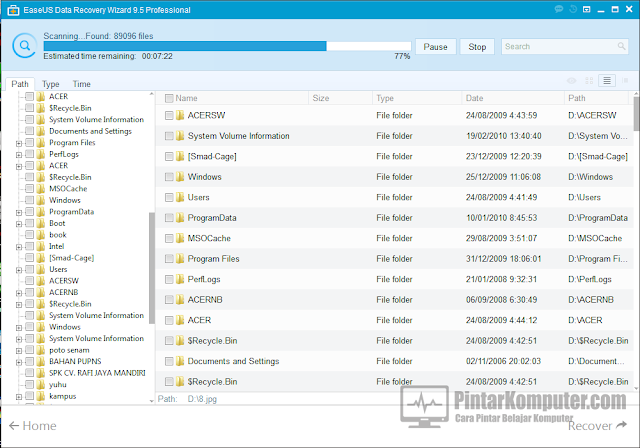Click the Windows folder icon in list
This screenshot has height=448, width=640.
pos(180,177)
